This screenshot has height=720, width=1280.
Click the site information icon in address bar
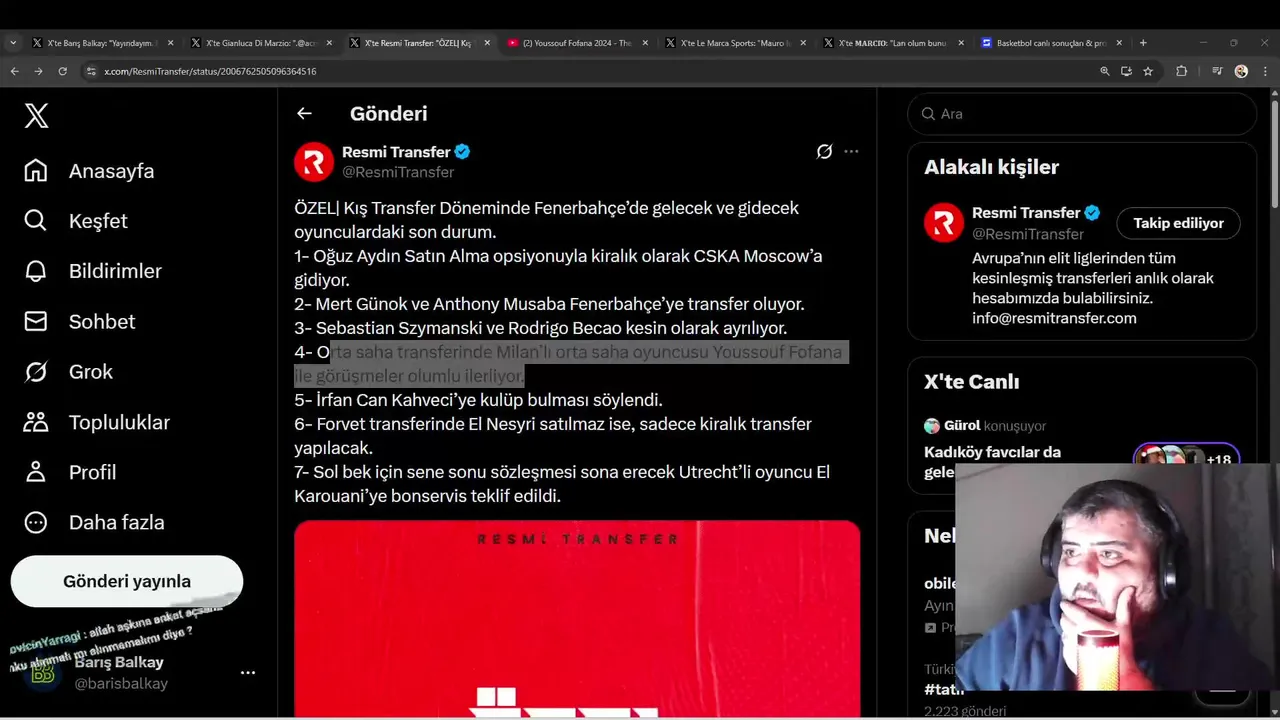point(91,71)
